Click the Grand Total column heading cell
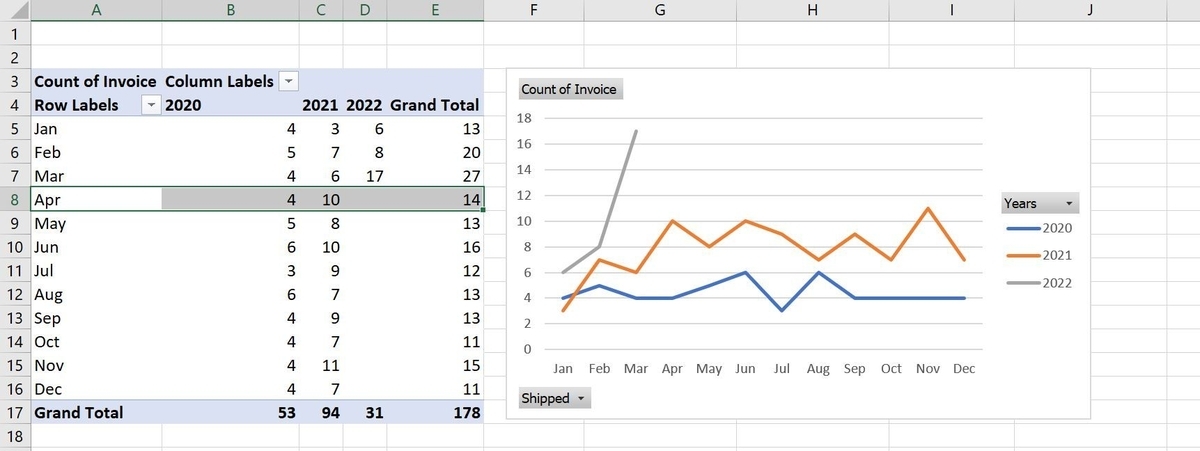Viewport: 1200px width, 451px height. click(x=434, y=105)
